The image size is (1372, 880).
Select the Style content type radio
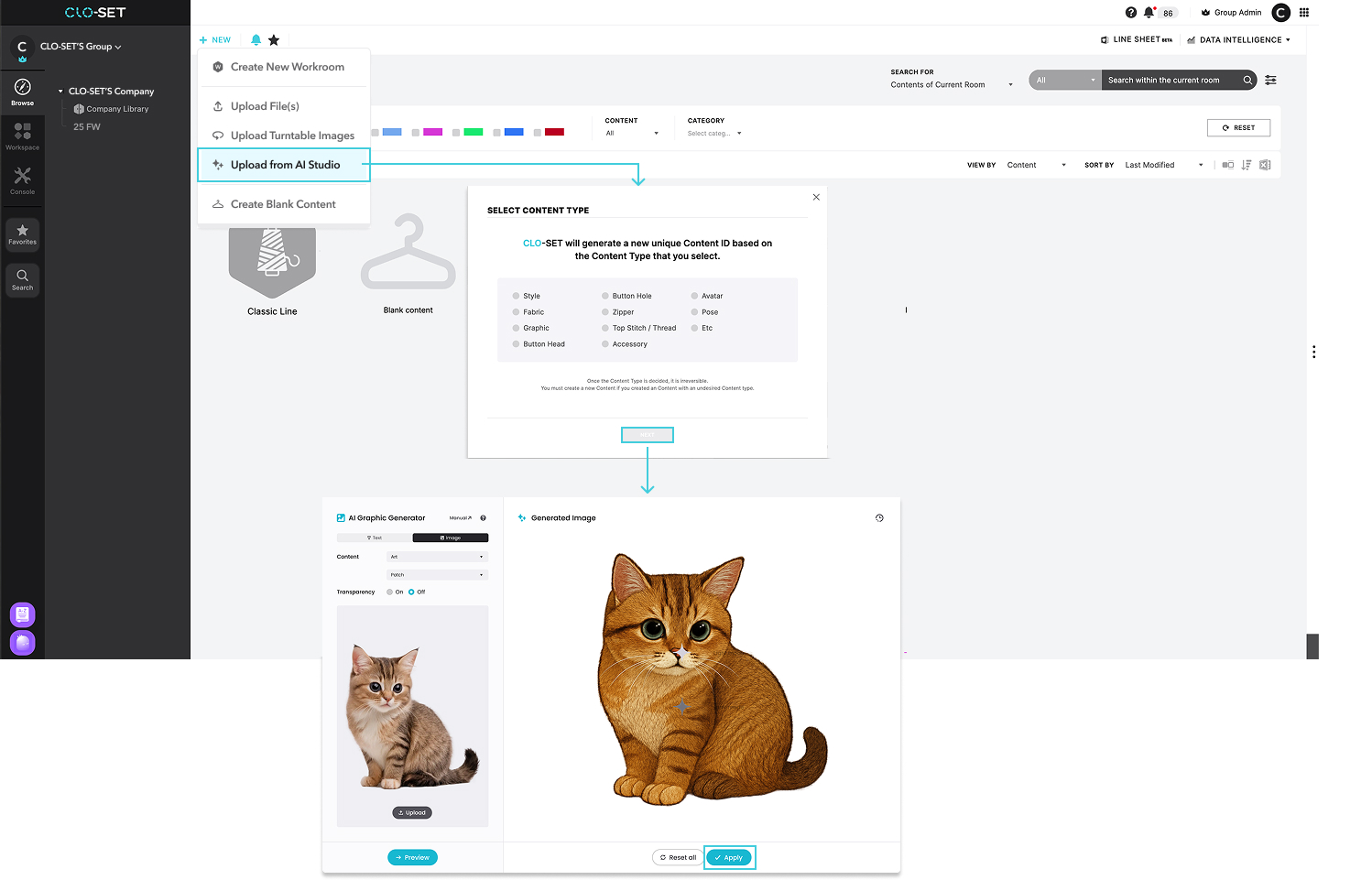click(516, 296)
